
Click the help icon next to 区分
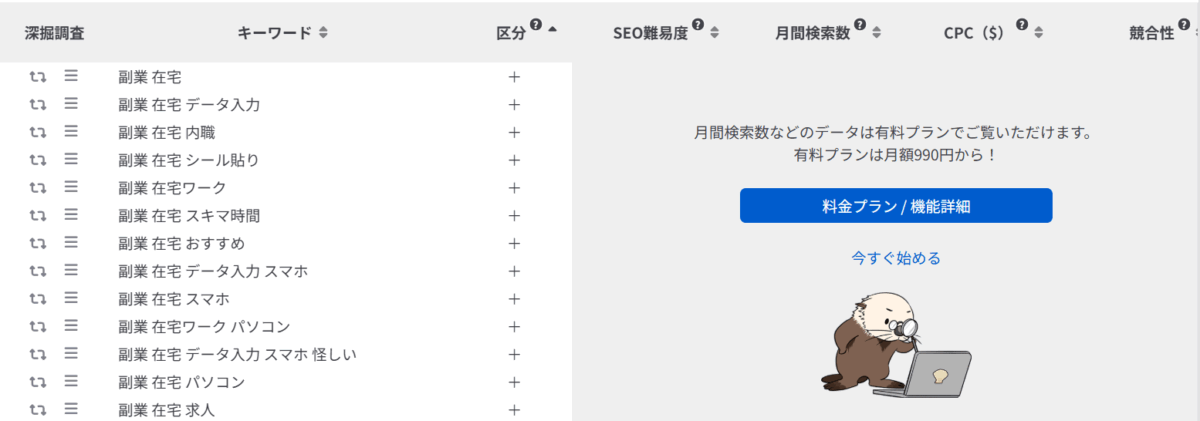pos(536,26)
